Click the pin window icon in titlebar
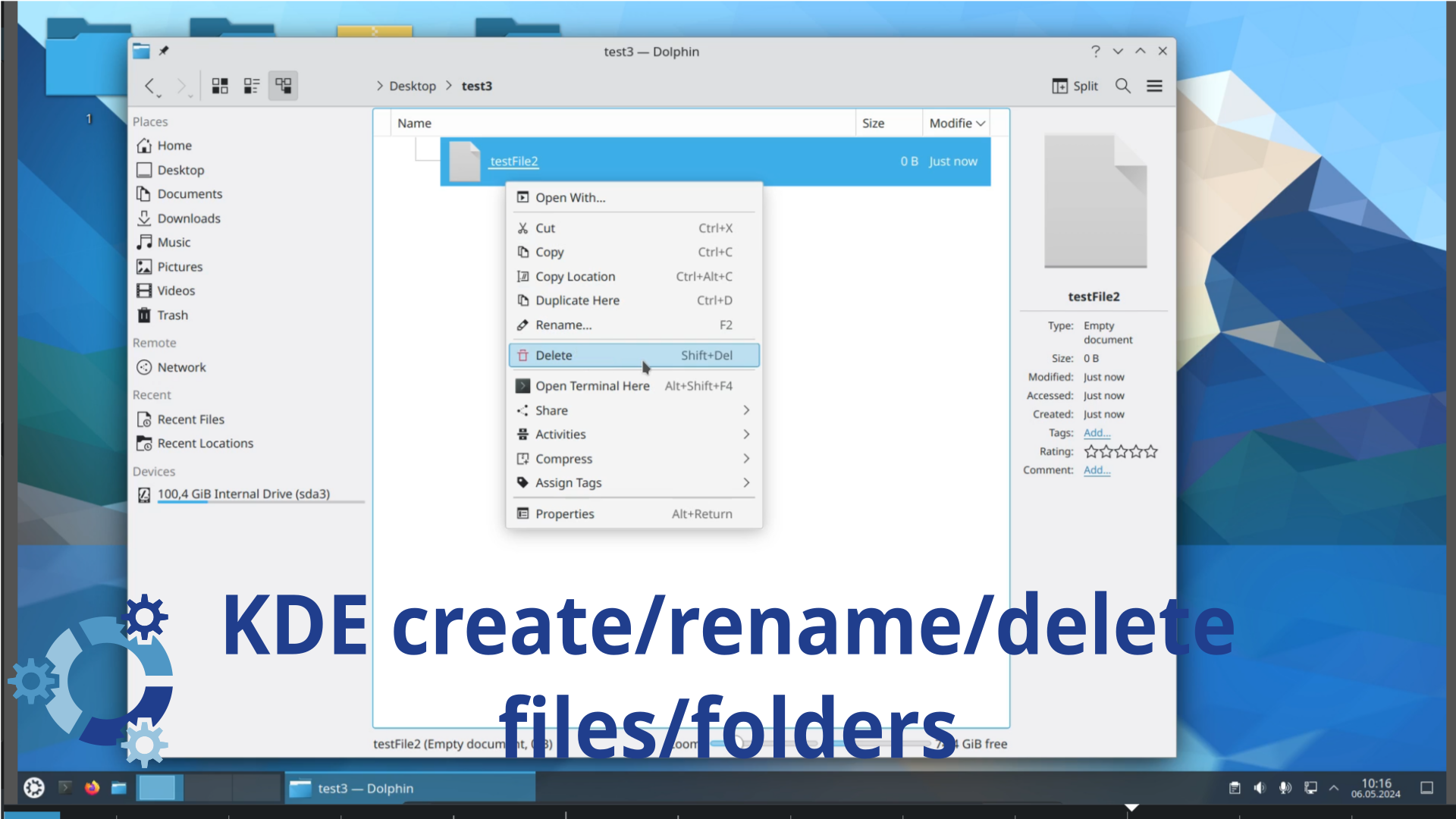The width and height of the screenshot is (1456, 819). [x=164, y=51]
